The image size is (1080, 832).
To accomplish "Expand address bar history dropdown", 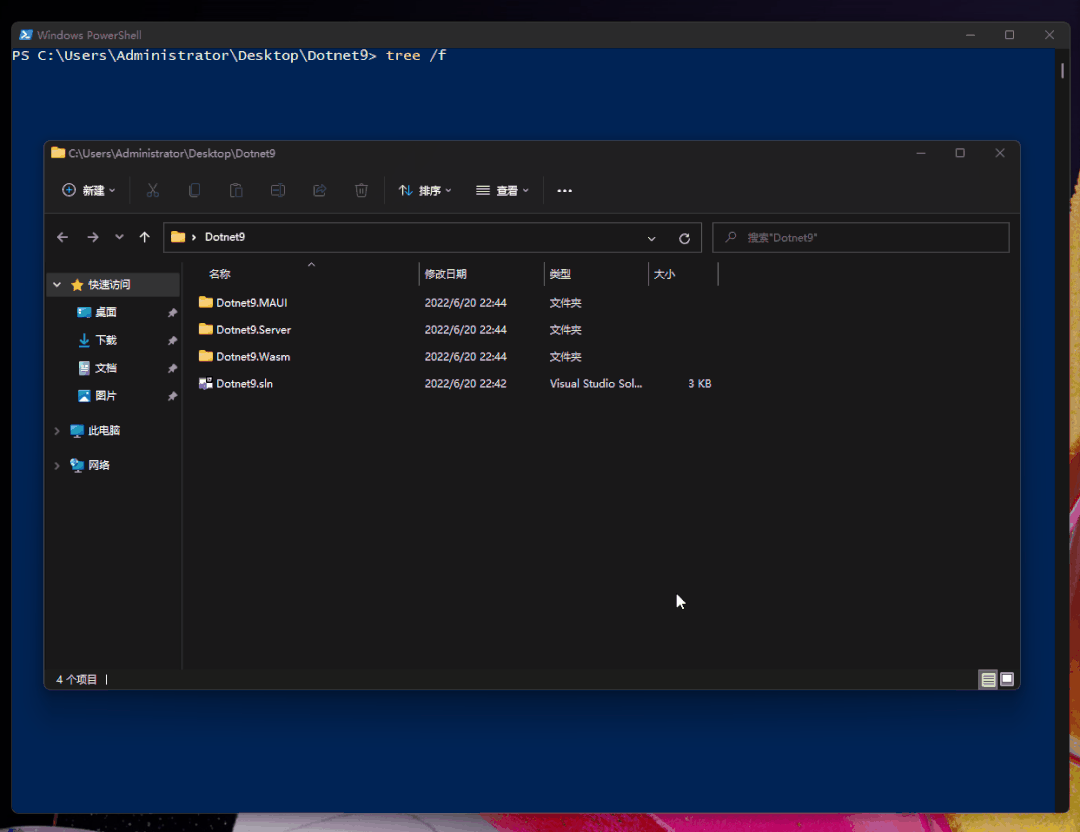I will (x=652, y=238).
